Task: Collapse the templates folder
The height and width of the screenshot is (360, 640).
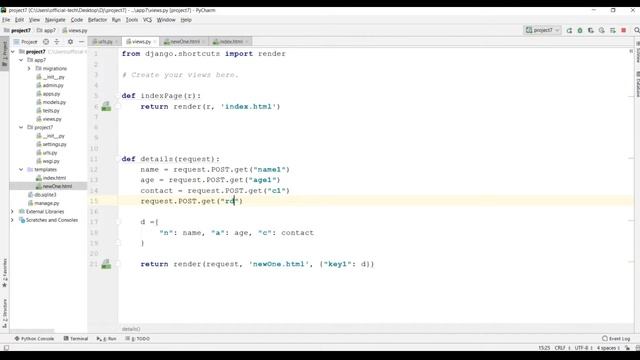Action: pyautogui.click(x=21, y=169)
